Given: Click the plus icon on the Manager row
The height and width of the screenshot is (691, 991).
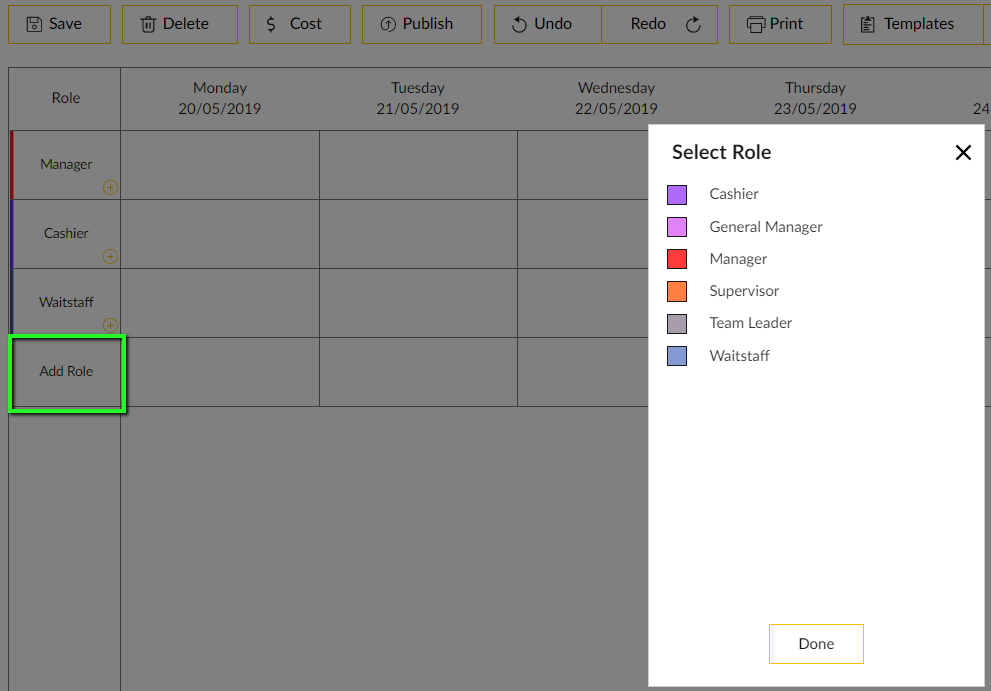Looking at the screenshot, I should point(111,187).
